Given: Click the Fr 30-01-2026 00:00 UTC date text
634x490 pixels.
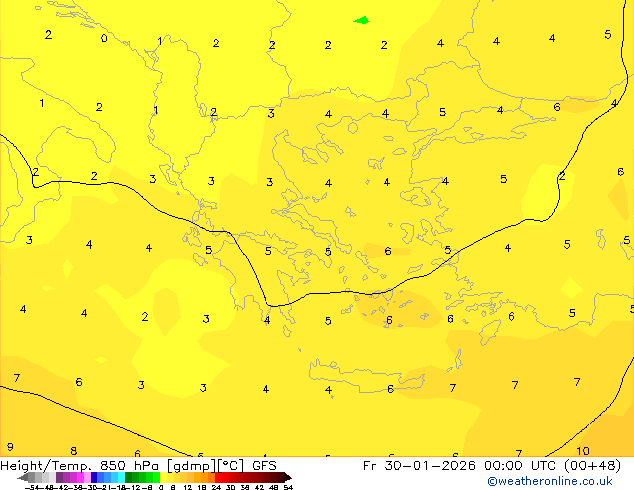Looking at the screenshot, I should tap(461, 466).
